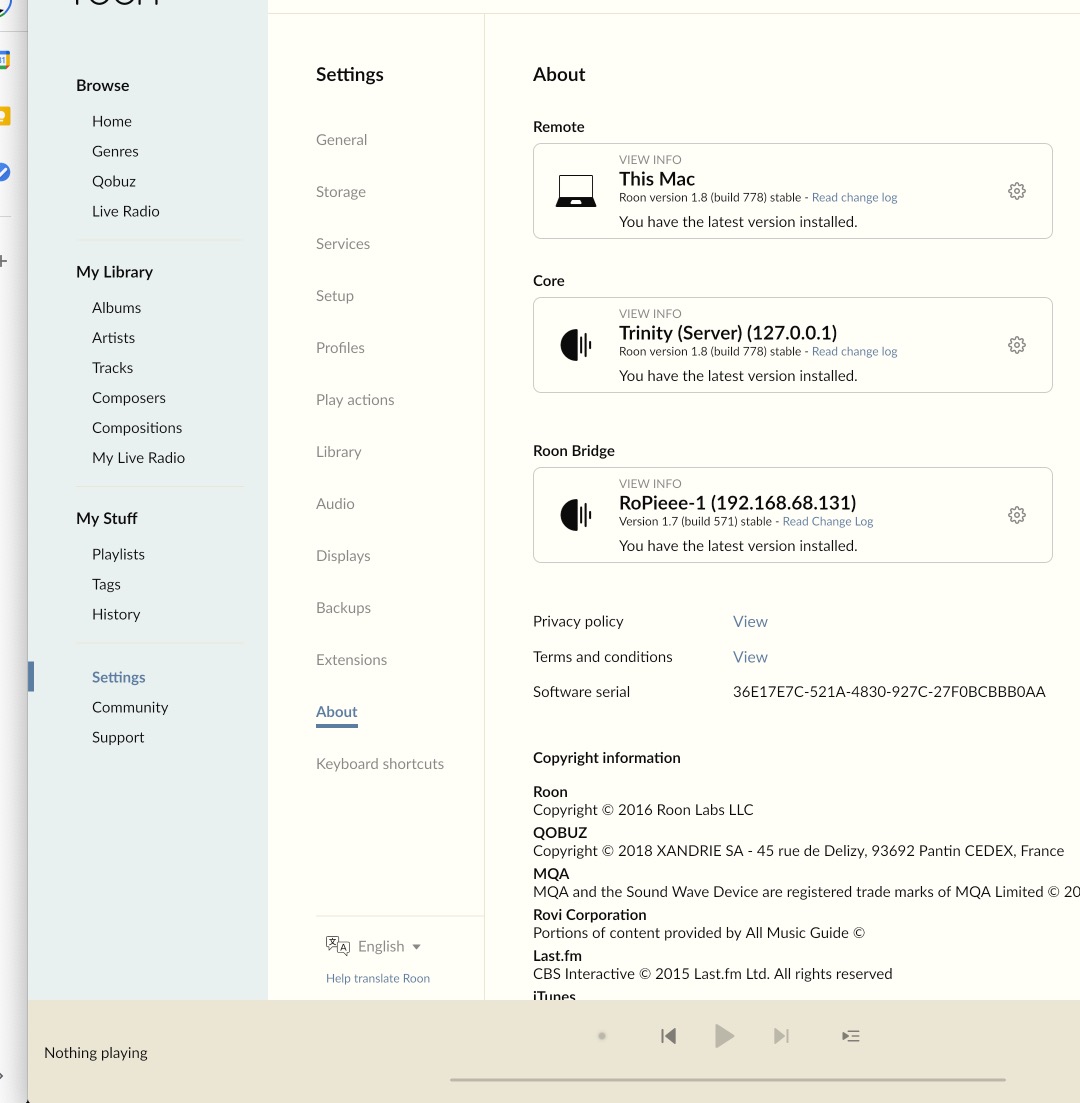Click Help translate Roon link
This screenshot has height=1103, width=1080.
tap(377, 978)
